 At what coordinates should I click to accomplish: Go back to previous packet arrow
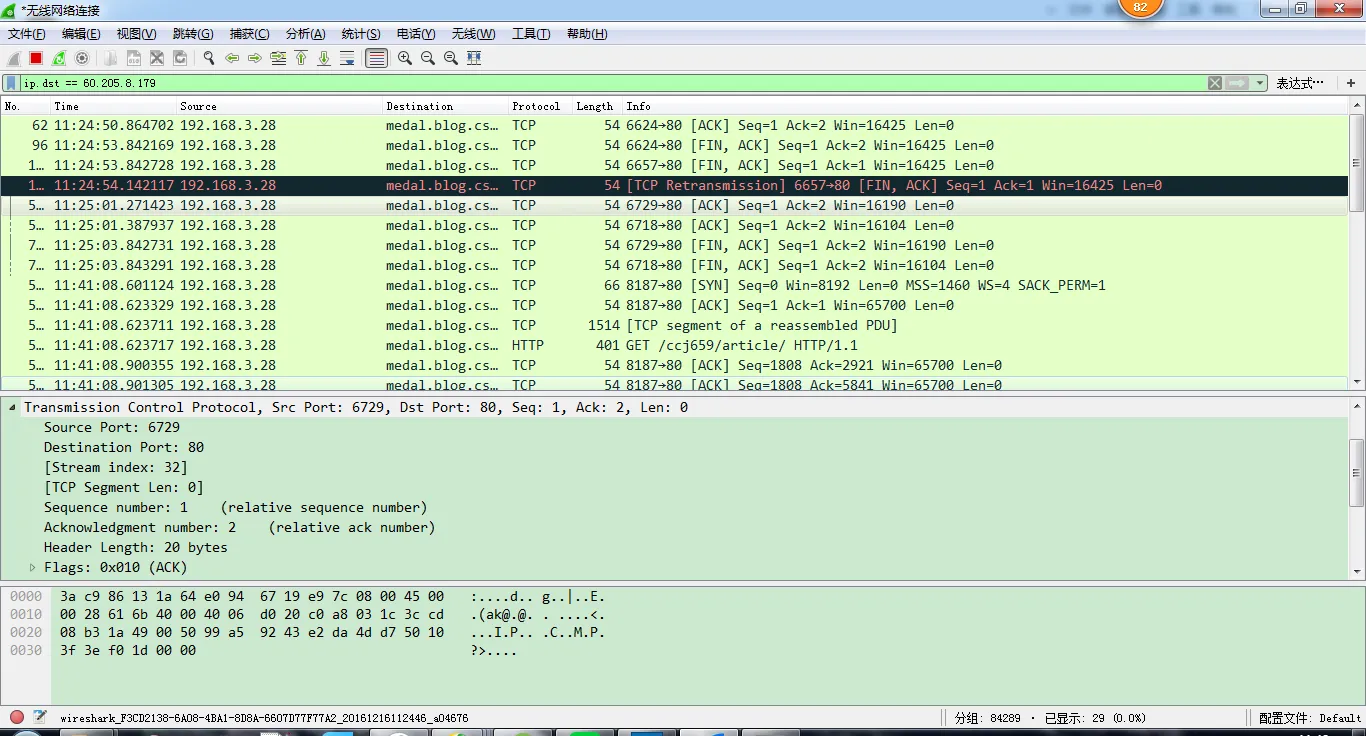click(232, 58)
